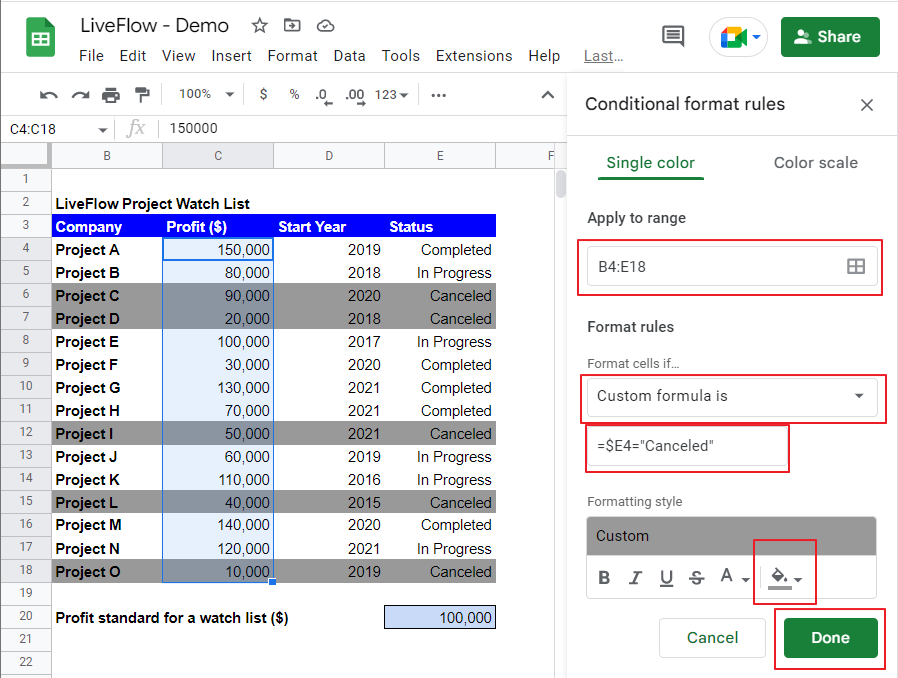
Task: Open the 100% zoom dropdown
Action: point(206,94)
